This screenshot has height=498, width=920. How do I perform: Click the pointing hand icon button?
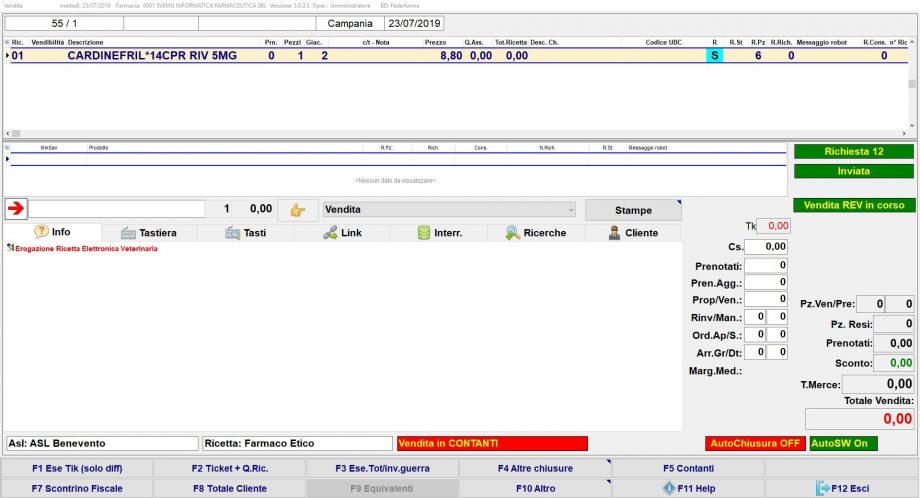[x=296, y=210]
